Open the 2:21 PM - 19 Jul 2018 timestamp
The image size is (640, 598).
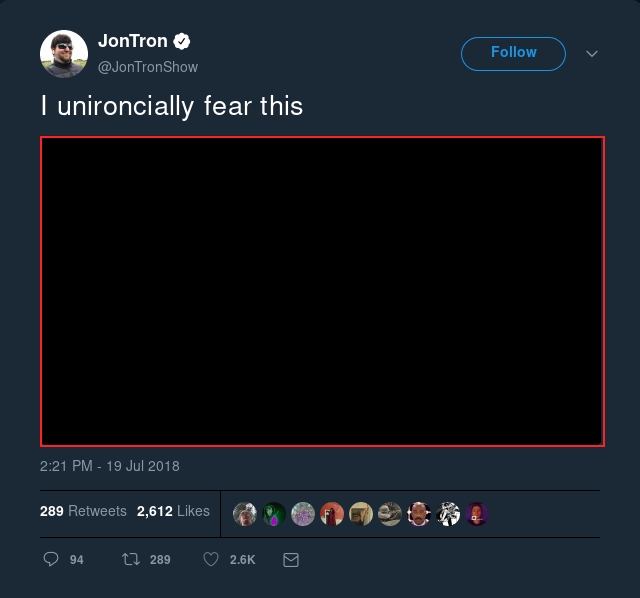pyautogui.click(x=110, y=466)
